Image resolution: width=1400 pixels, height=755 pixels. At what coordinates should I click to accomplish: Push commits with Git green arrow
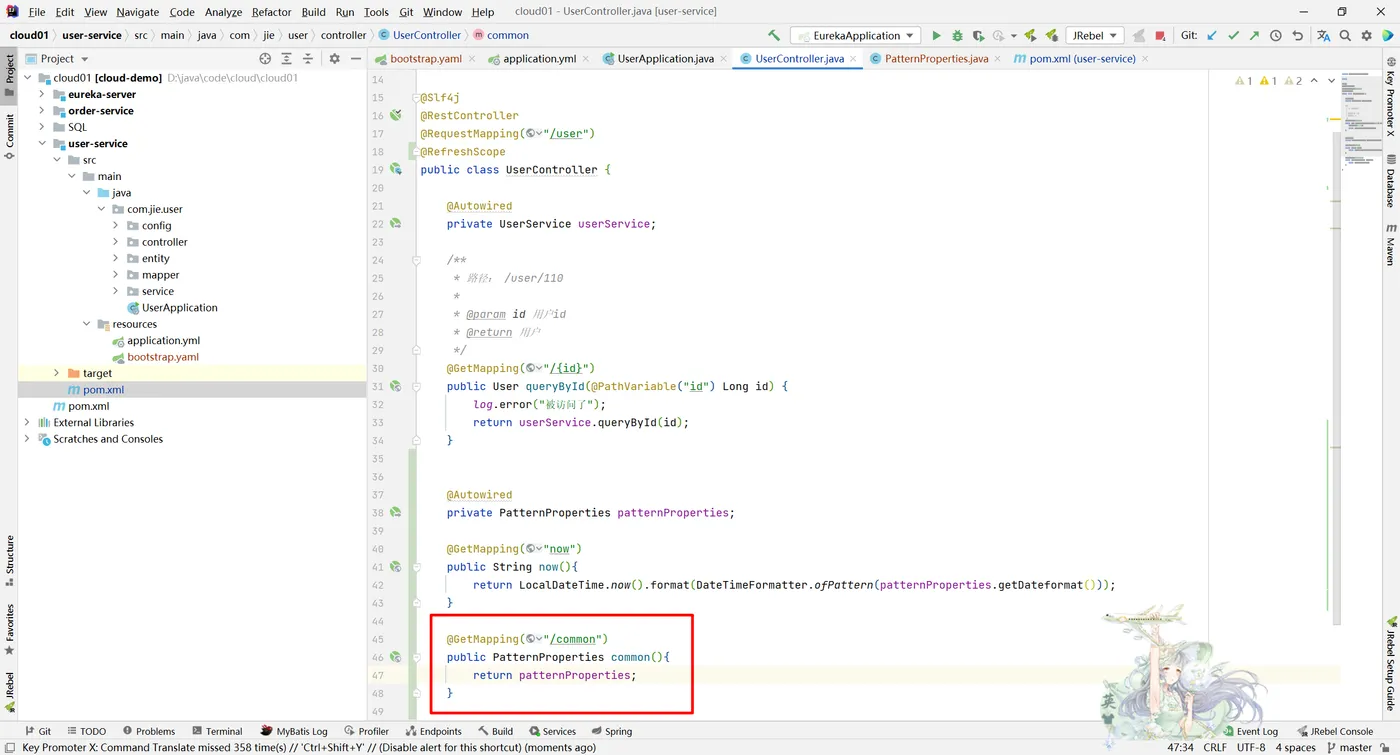1254,35
